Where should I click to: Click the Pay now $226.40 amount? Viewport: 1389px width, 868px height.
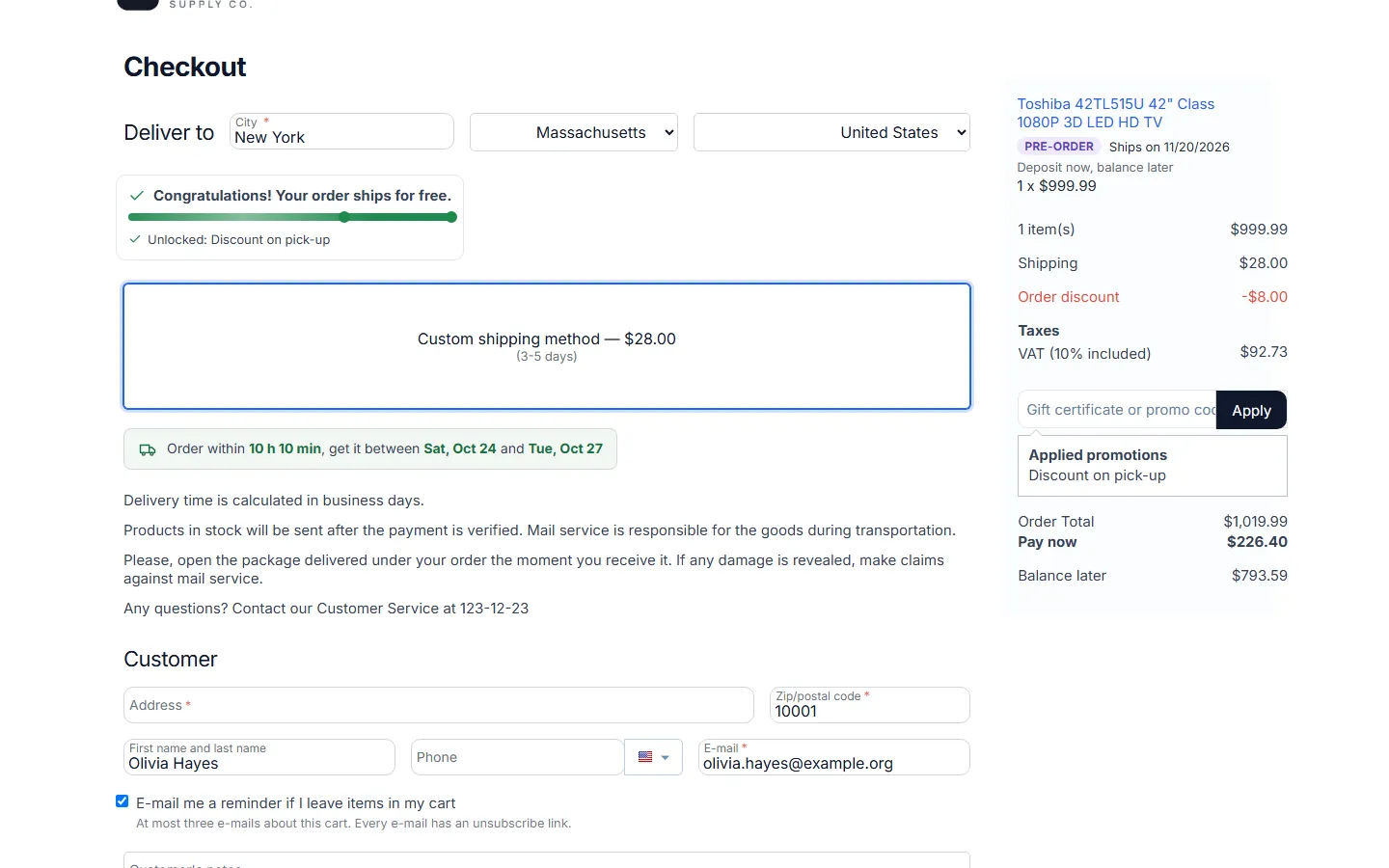pos(1257,542)
